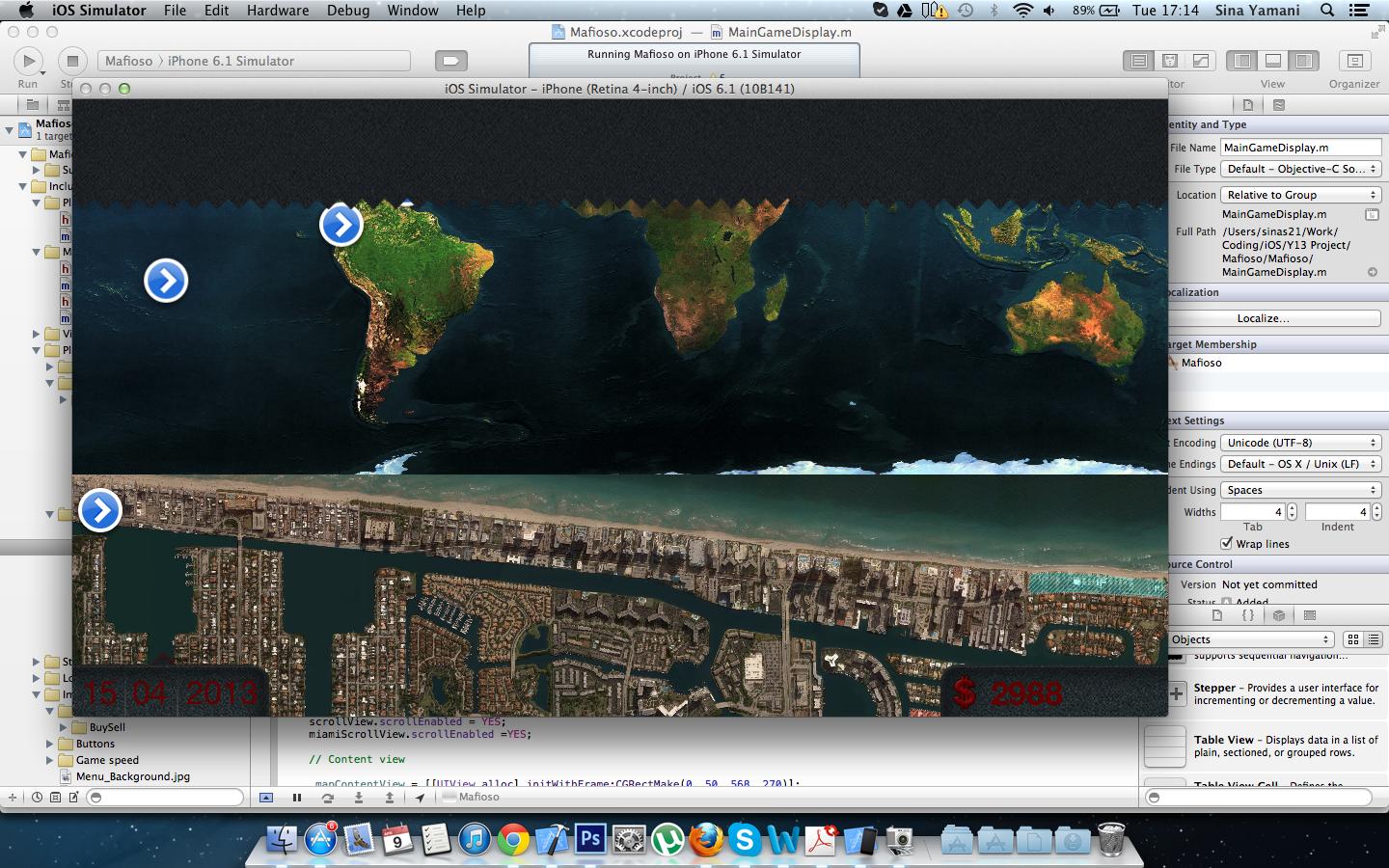The width and height of the screenshot is (1389, 868).
Task: Open the Location Relative to Group dropdown
Action: pos(1301,195)
